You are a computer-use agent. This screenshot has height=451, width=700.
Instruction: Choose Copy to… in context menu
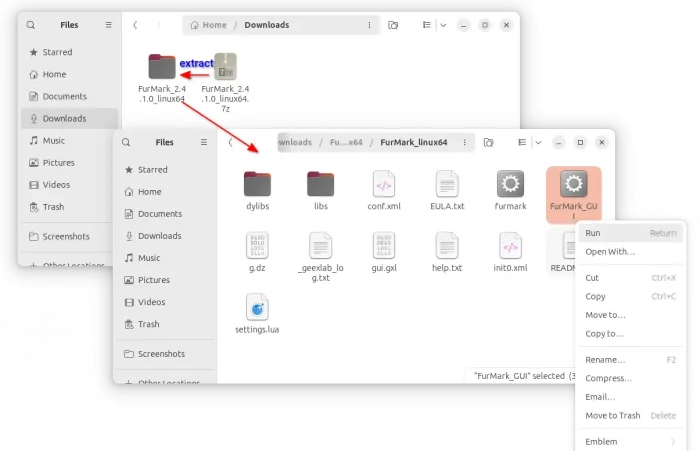click(x=630, y=334)
